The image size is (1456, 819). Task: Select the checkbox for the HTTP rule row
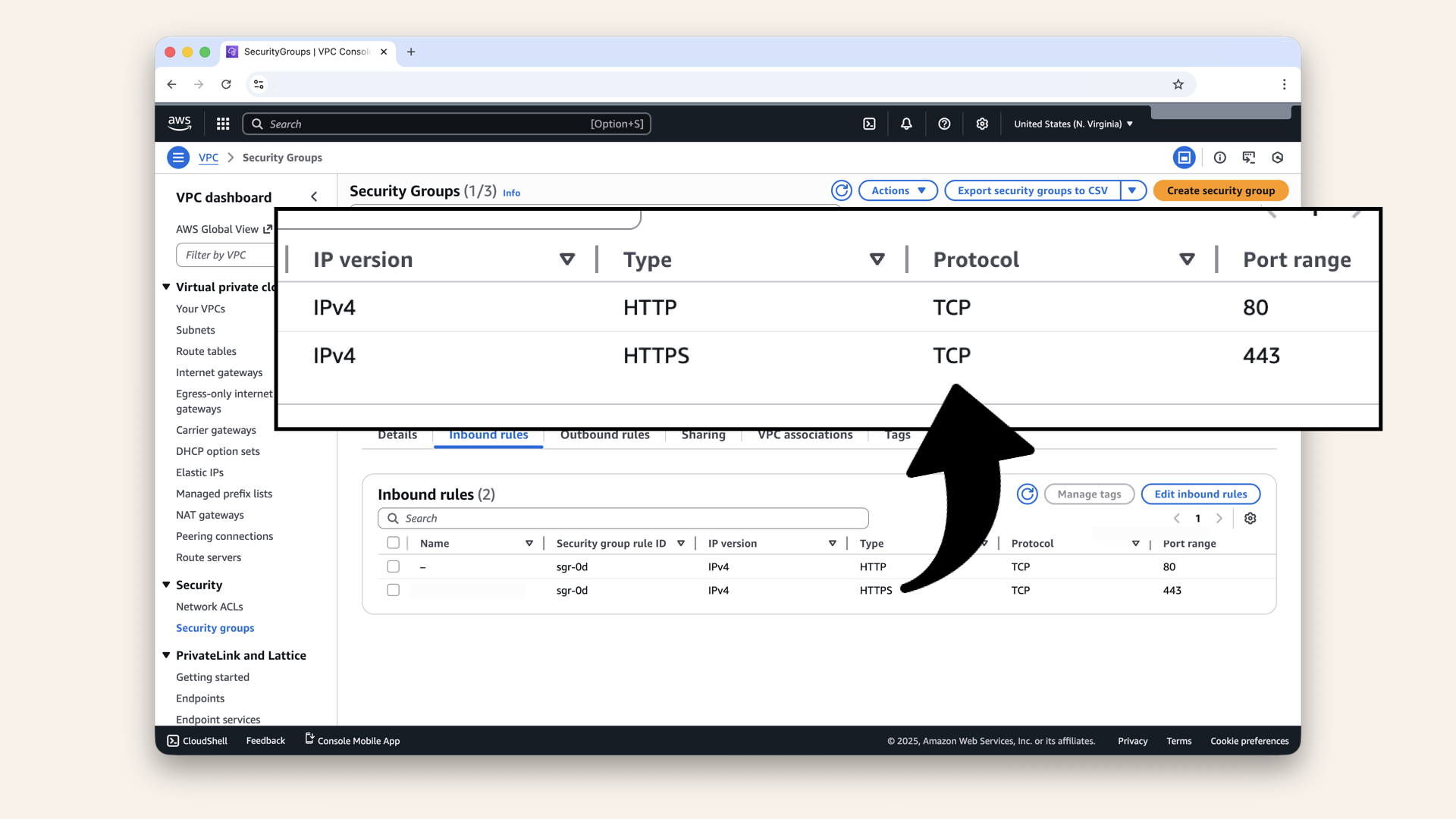point(393,566)
